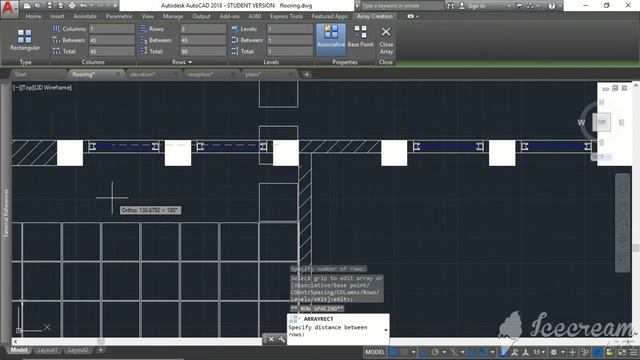Image resolution: width=640 pixels, height=360 pixels.
Task: Switch to the Layout2 tab
Action: tap(78, 350)
